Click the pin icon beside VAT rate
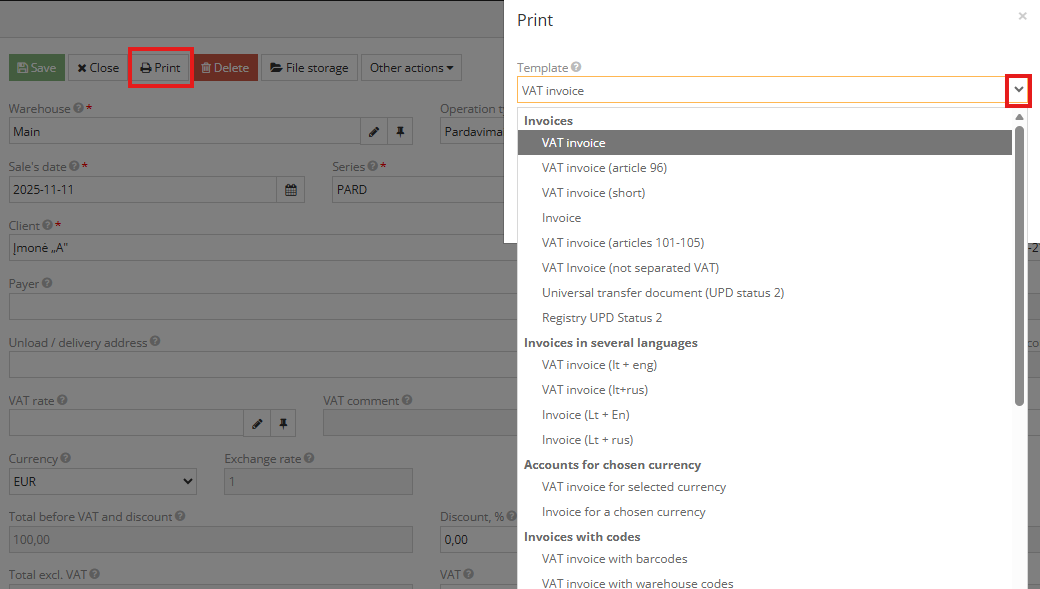Screen dimensions: 1040x589 coord(283,424)
